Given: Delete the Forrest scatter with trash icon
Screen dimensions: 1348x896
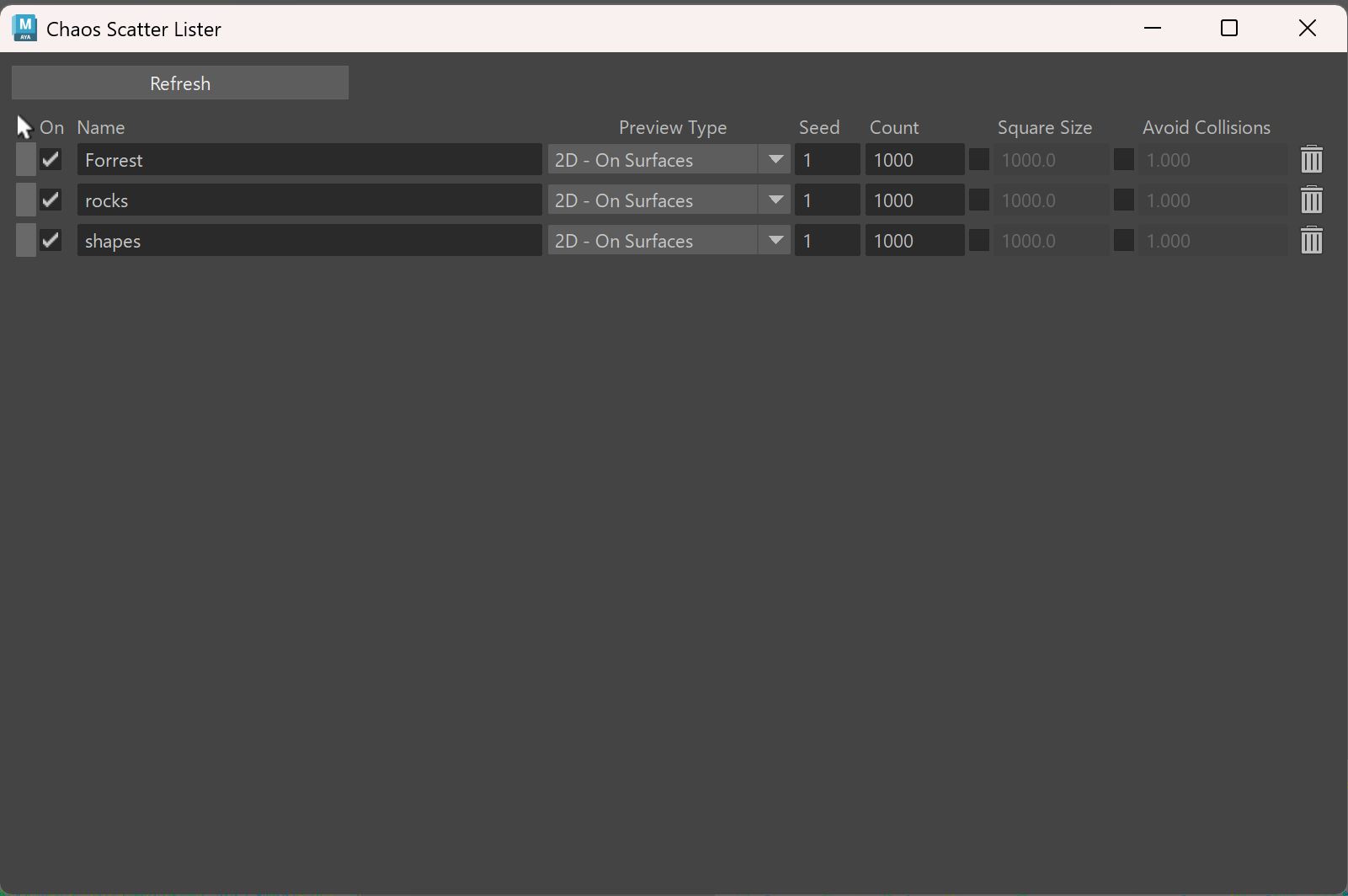Looking at the screenshot, I should coord(1311,160).
